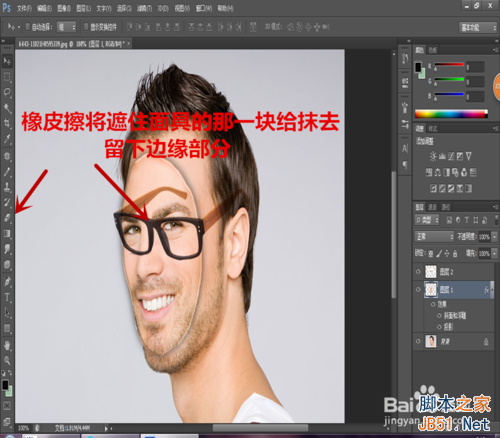This screenshot has height=438, width=500.
Task: Collapse the effects list on 图层 1
Action: (x=492, y=290)
